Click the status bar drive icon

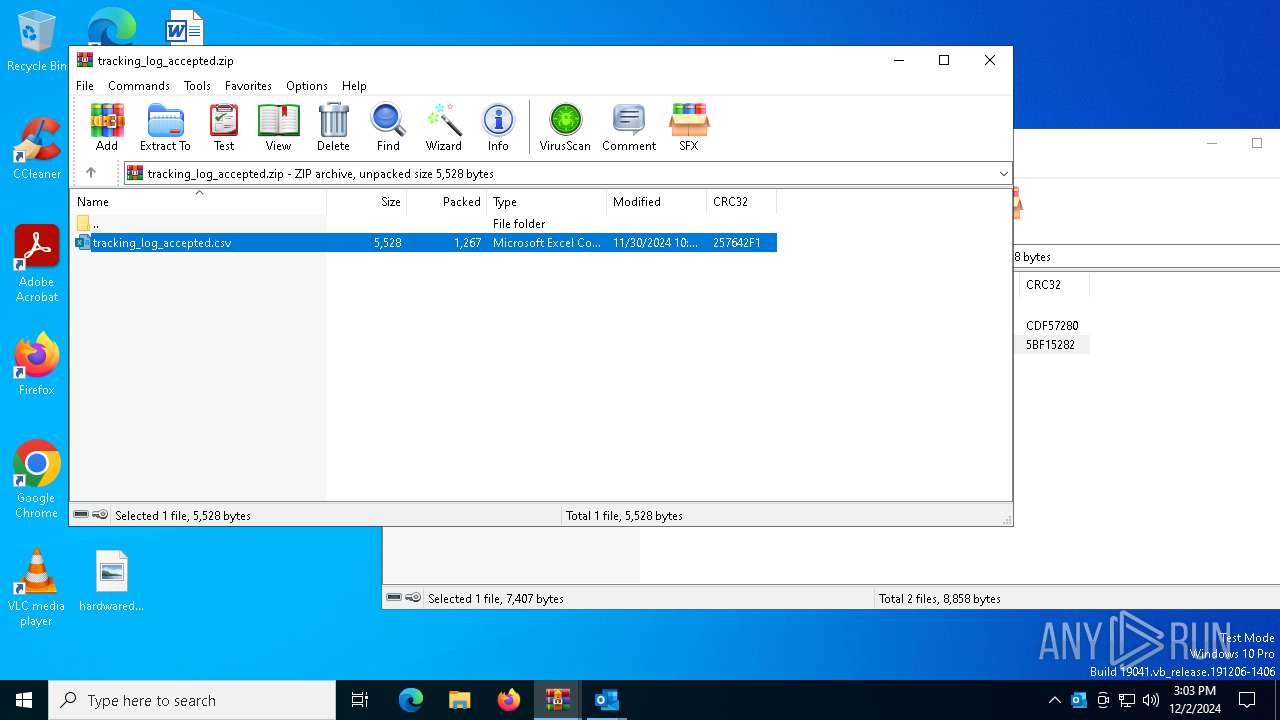coord(81,515)
